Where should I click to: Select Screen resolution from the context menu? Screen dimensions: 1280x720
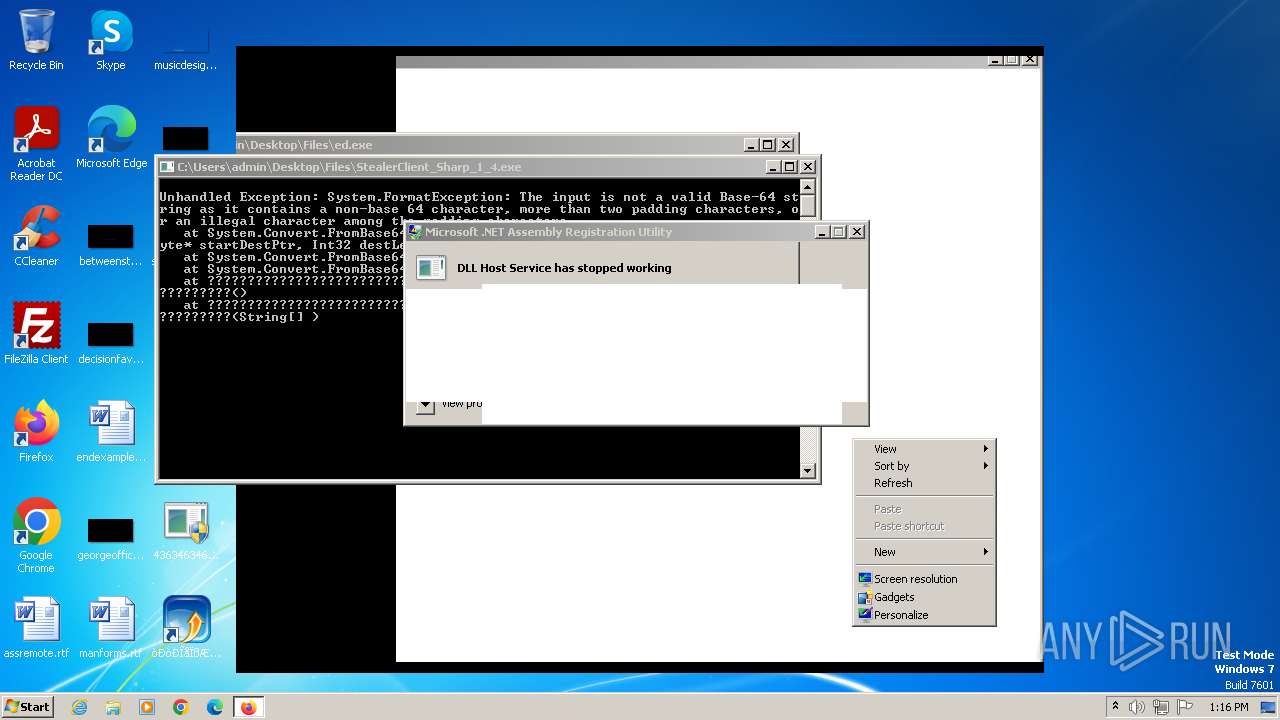[924, 579]
